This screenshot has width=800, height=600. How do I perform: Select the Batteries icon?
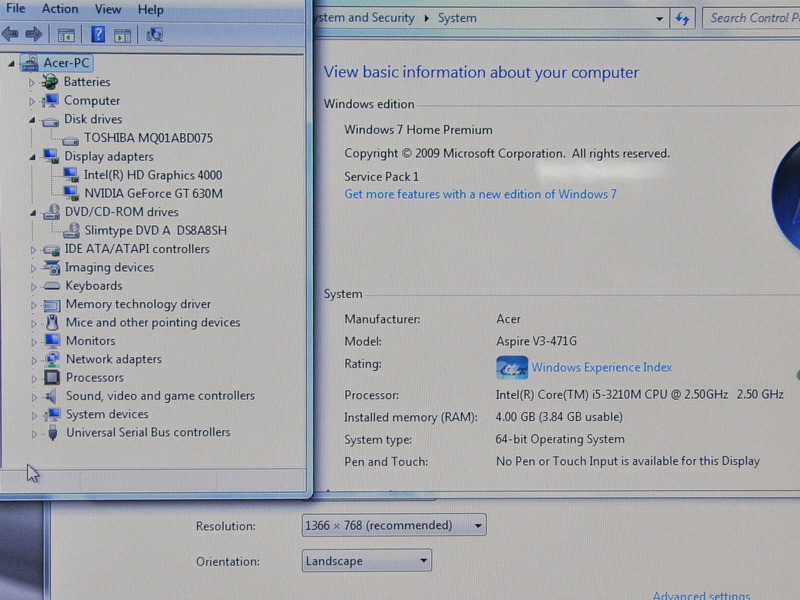pos(50,82)
